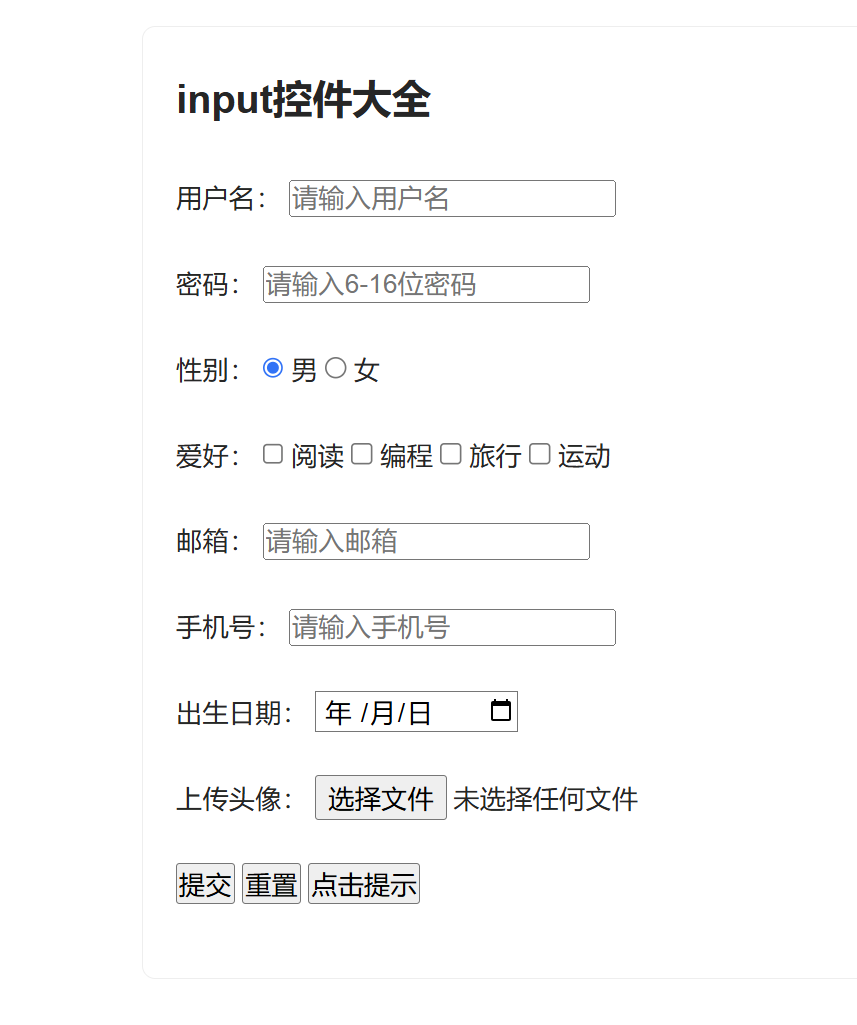Viewport: 857px width, 1025px height.
Task: Open the calendar picker icon in date field
Action: tap(501, 711)
